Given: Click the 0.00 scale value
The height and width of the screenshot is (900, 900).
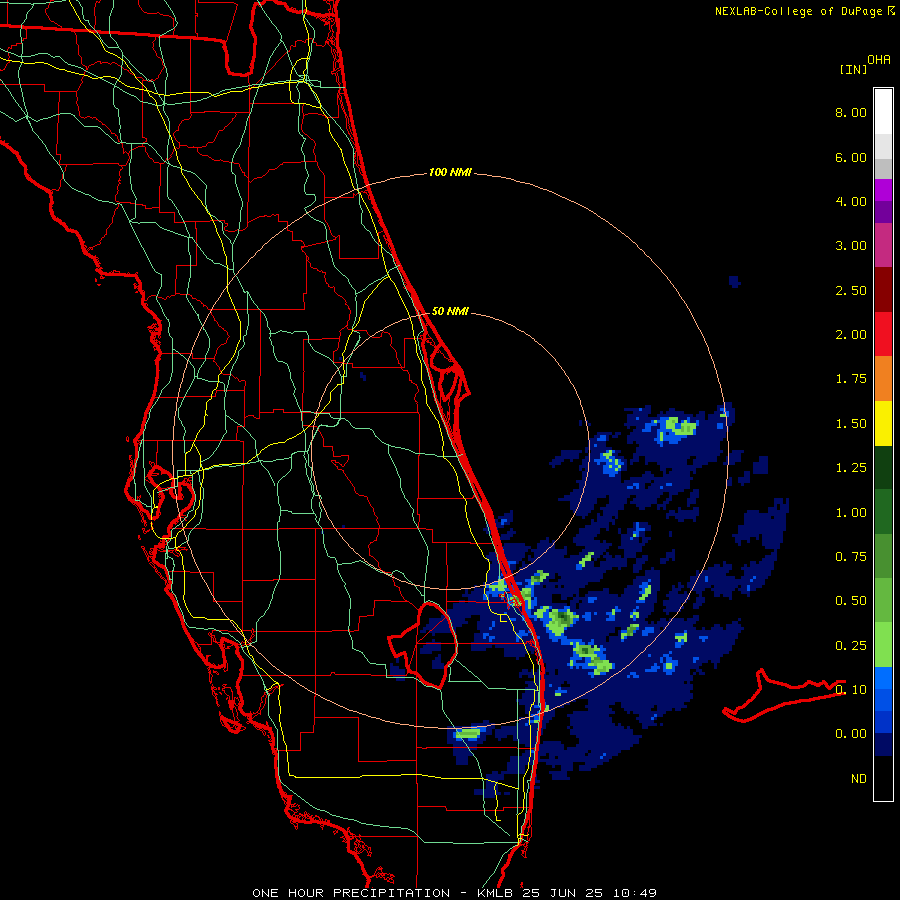Looking at the screenshot, I should tap(851, 734).
